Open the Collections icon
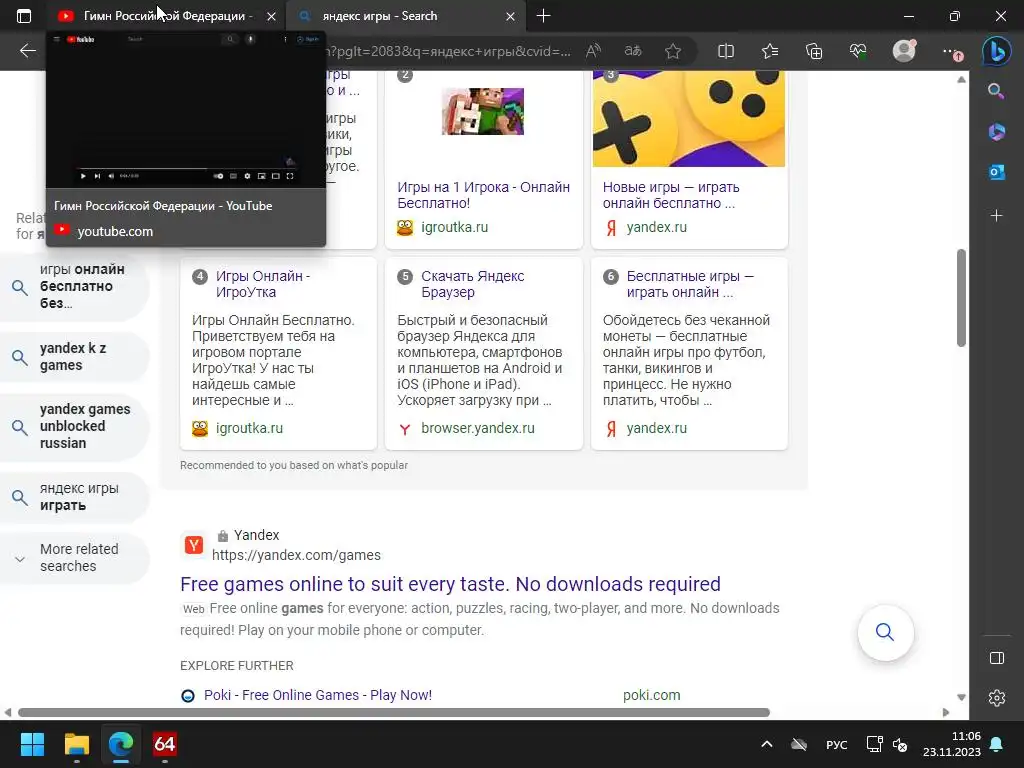This screenshot has width=1024, height=768. [x=814, y=51]
